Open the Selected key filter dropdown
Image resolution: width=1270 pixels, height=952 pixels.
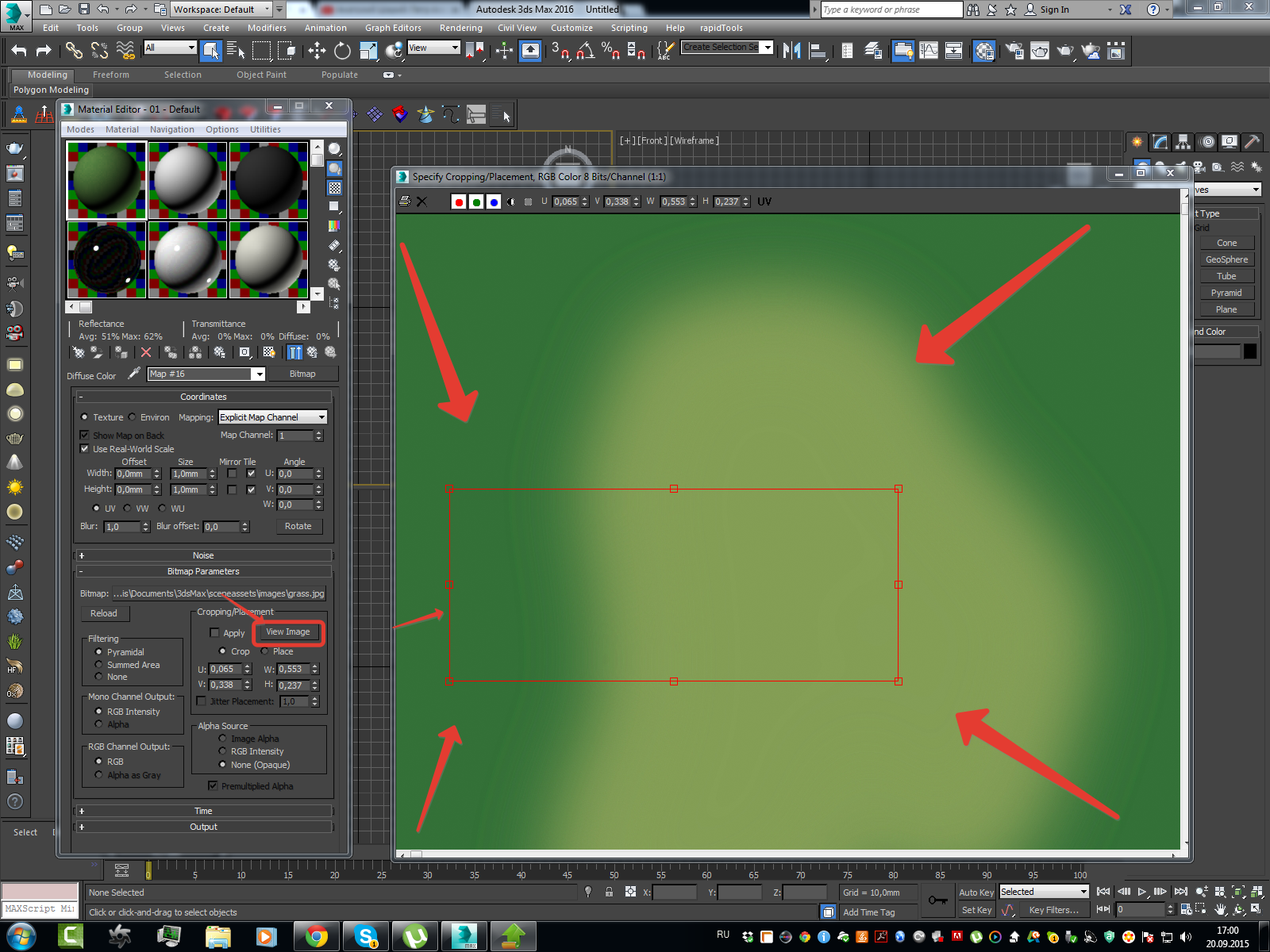pyautogui.click(x=1044, y=892)
